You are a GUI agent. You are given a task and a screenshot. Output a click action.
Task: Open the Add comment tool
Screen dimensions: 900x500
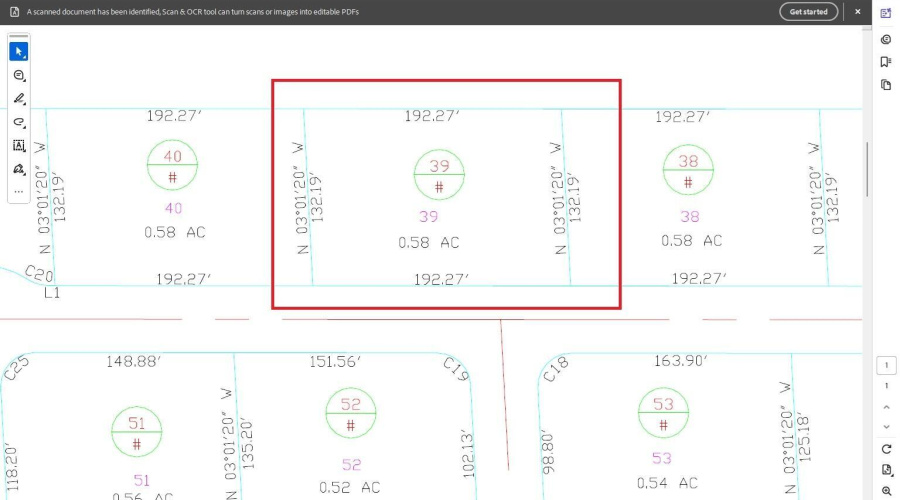[x=18, y=75]
